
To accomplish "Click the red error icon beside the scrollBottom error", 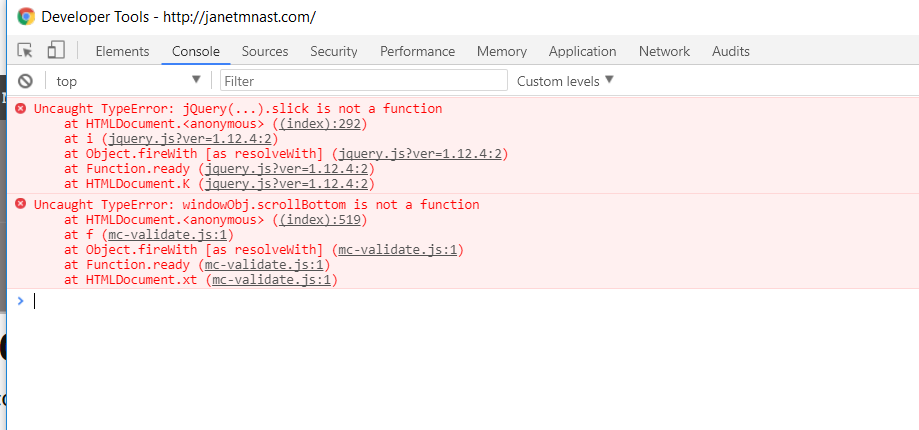I will point(21,204).
